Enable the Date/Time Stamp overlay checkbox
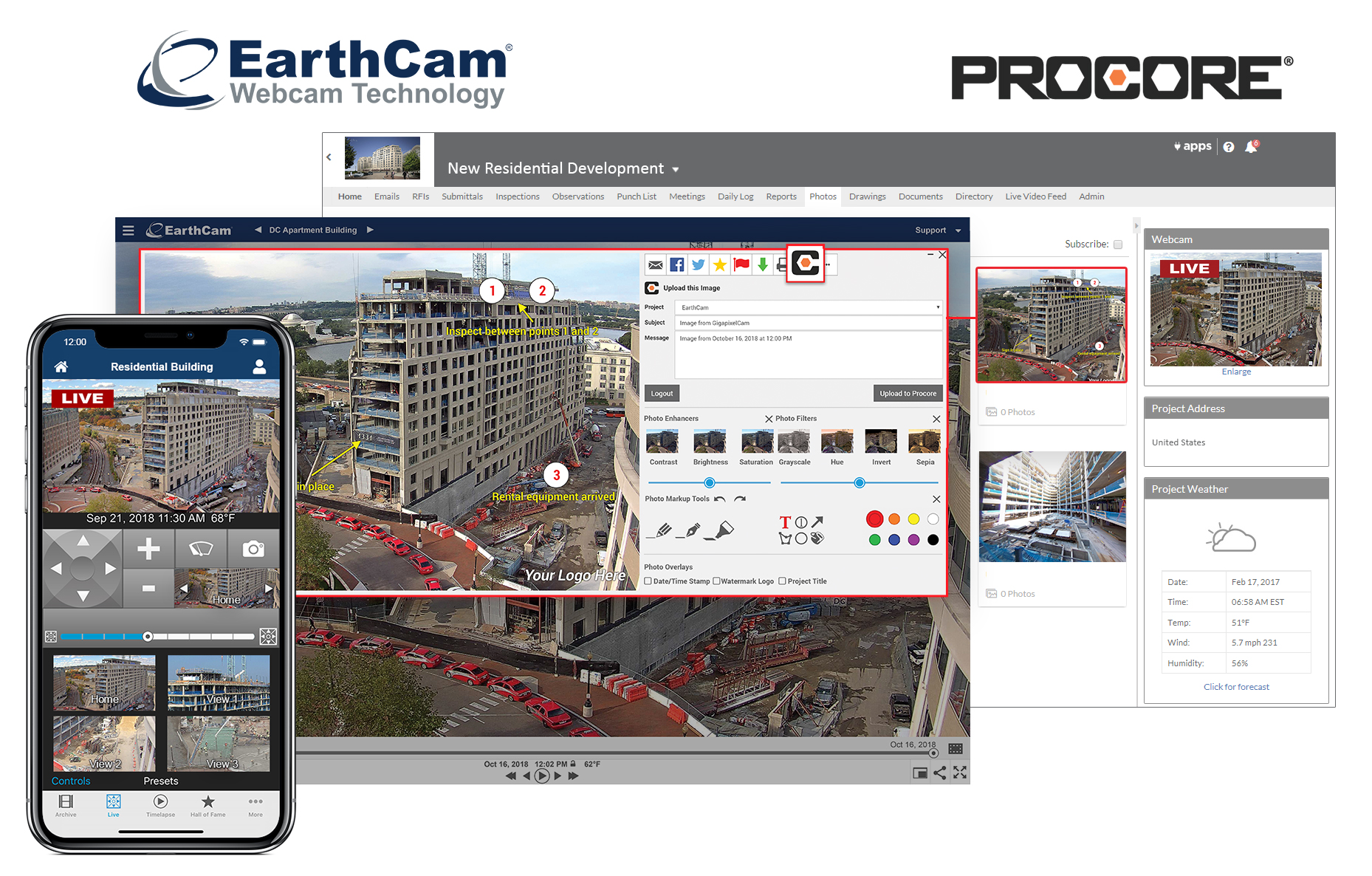 [648, 581]
